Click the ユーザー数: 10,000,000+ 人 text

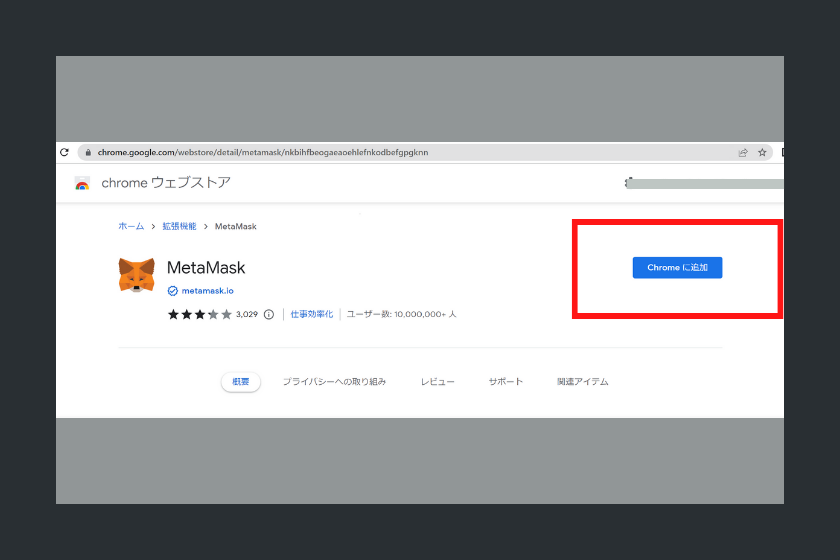401,314
